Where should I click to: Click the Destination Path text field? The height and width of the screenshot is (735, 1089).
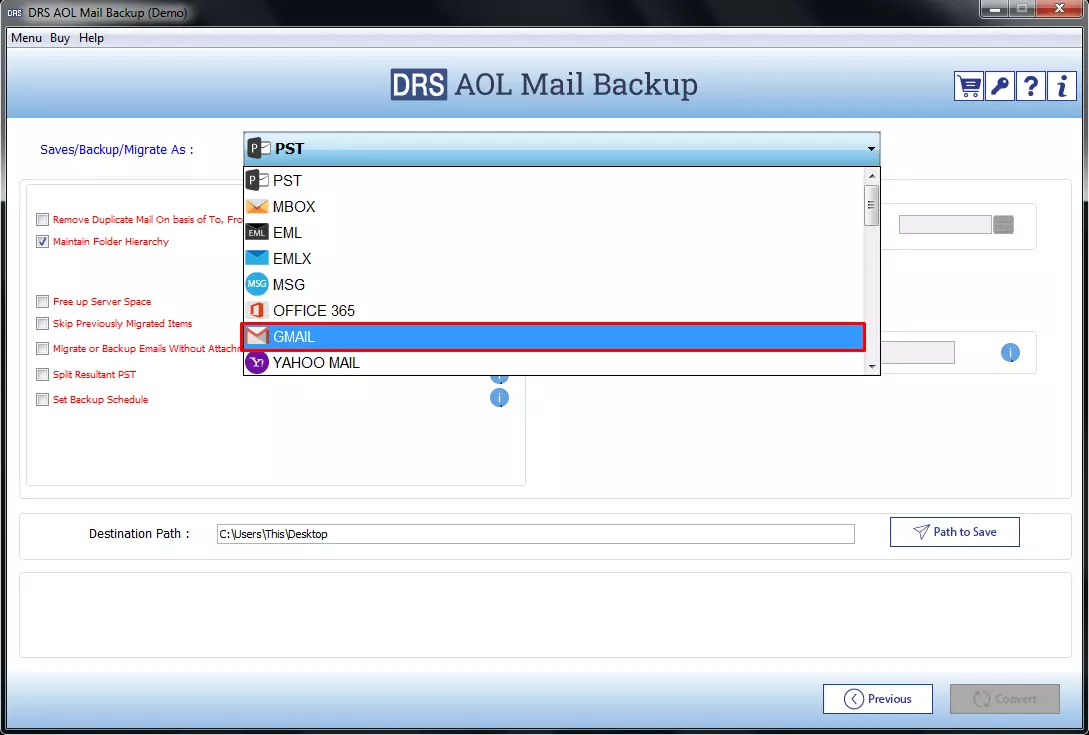tap(535, 534)
